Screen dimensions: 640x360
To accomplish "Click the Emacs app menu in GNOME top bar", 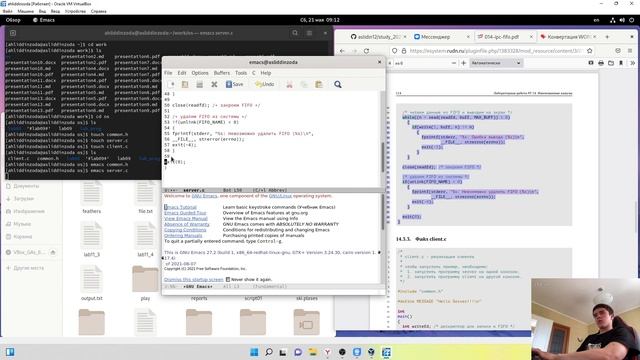I will click(x=44, y=20).
